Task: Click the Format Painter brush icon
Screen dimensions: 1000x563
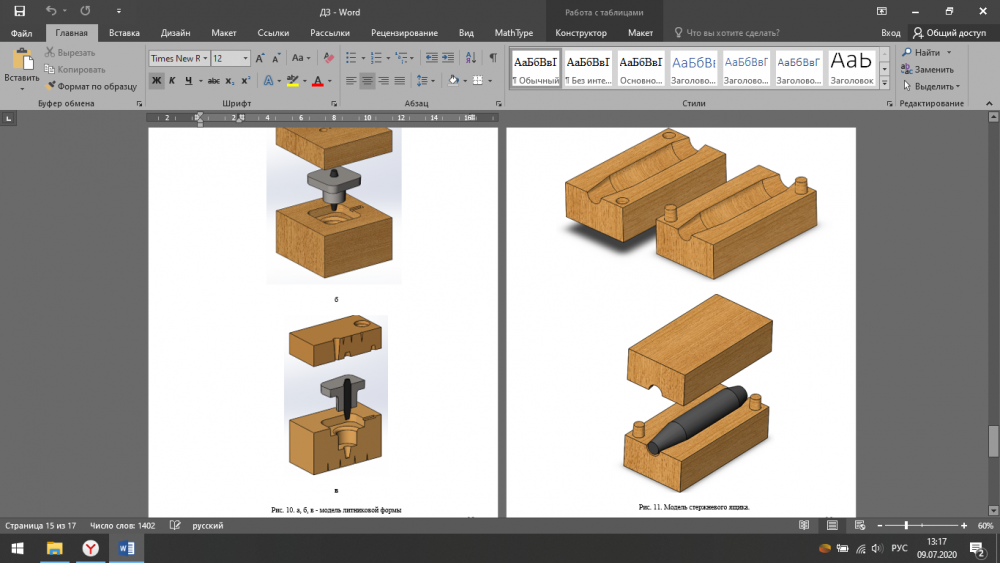Action: click(x=50, y=86)
